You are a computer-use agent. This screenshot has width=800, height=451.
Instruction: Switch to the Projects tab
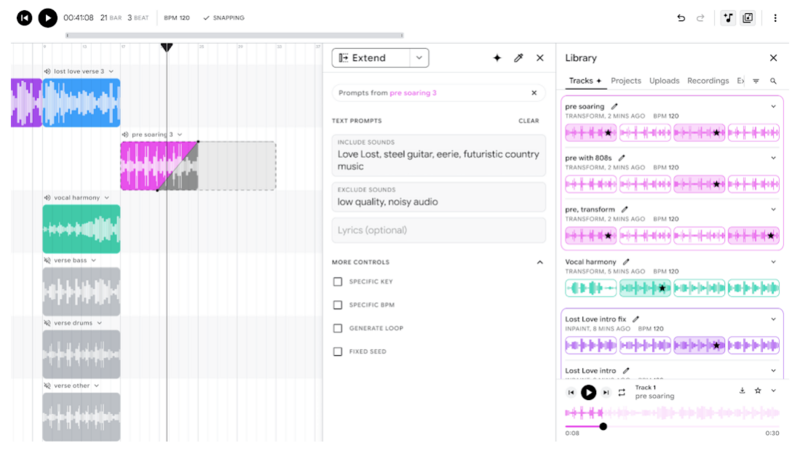click(626, 81)
